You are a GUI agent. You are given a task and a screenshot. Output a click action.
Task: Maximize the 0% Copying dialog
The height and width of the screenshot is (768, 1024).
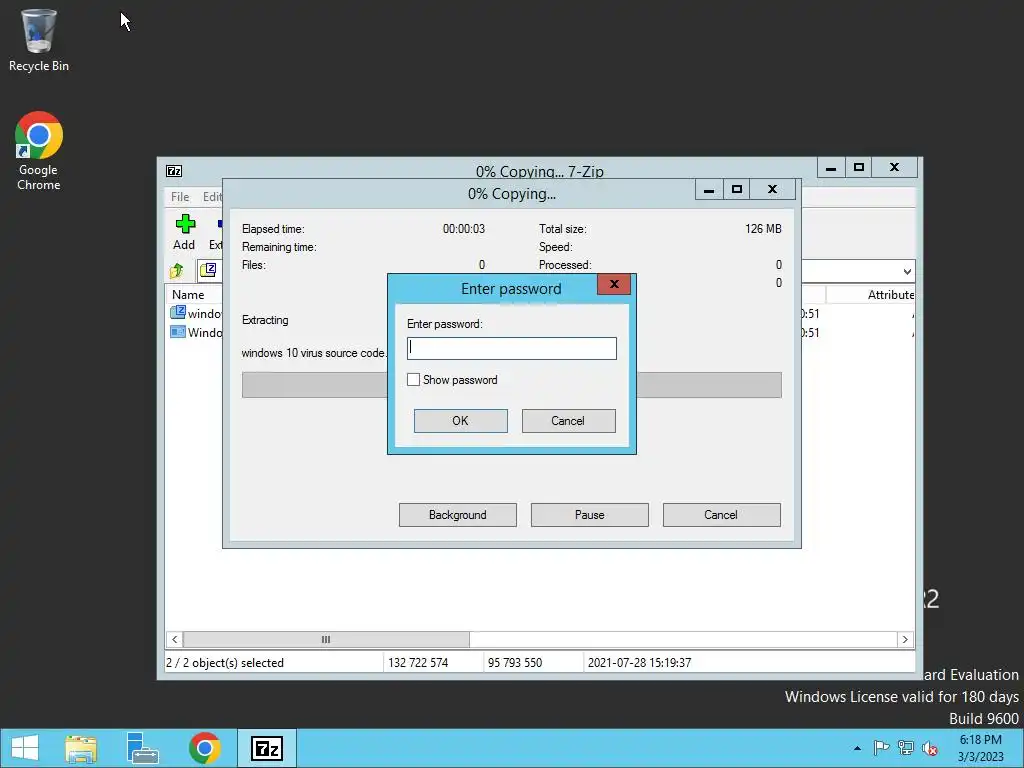coord(737,190)
